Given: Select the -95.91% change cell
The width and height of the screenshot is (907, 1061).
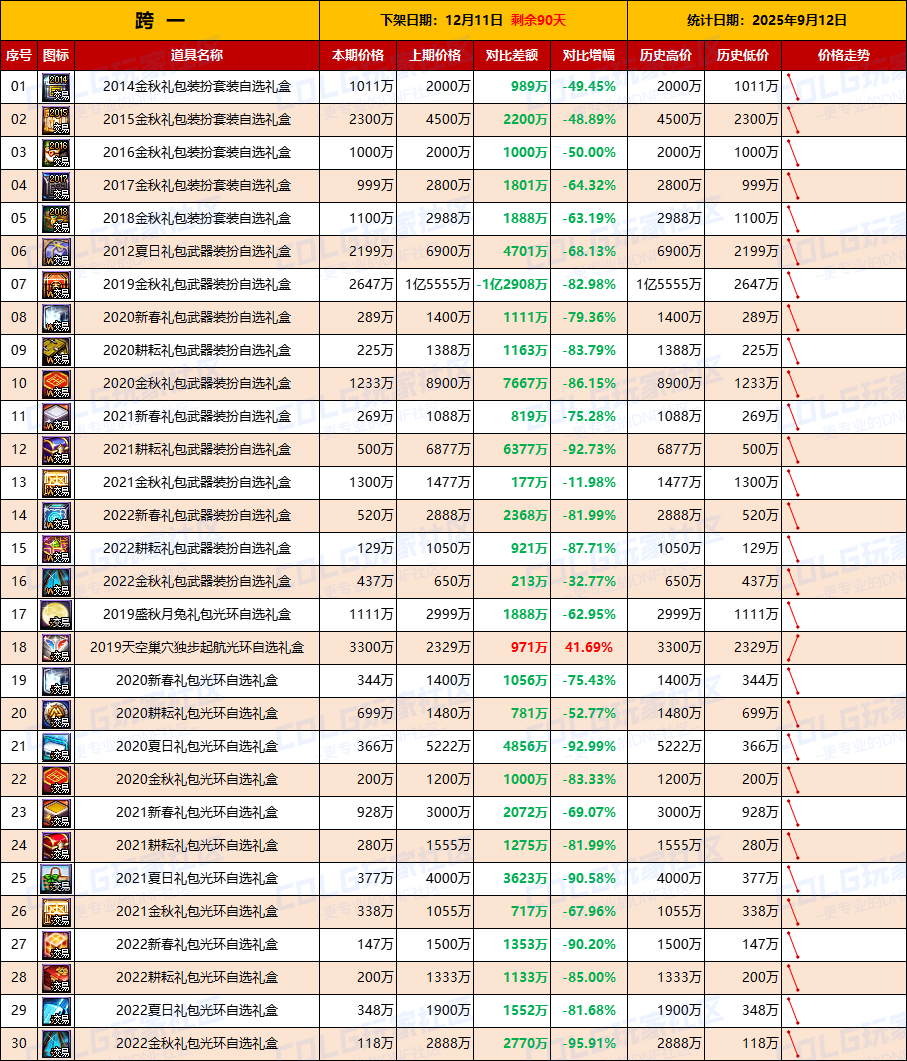Looking at the screenshot, I should coord(589,1043).
